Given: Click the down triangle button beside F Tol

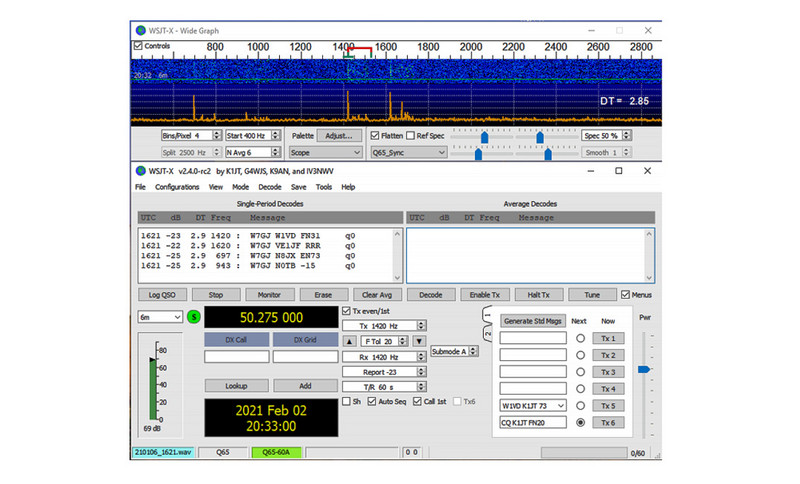Looking at the screenshot, I should (x=419, y=341).
